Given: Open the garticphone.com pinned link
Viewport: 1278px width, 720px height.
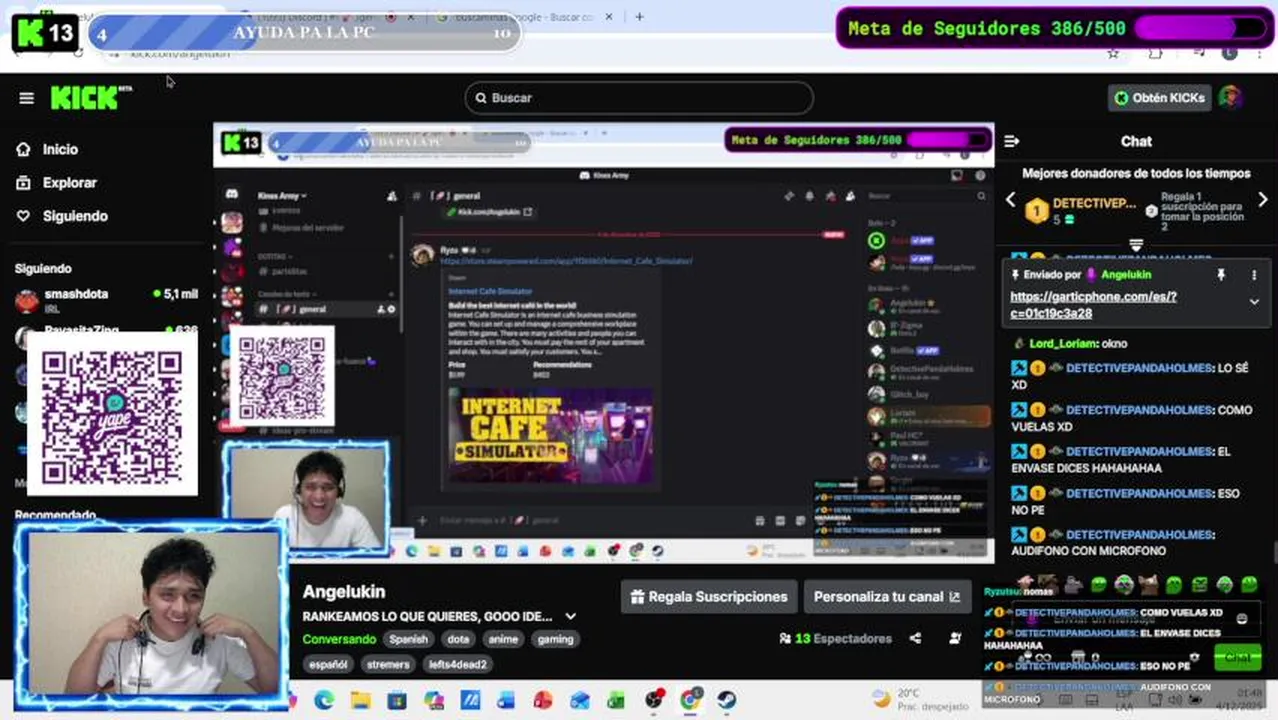Looking at the screenshot, I should click(1093, 305).
